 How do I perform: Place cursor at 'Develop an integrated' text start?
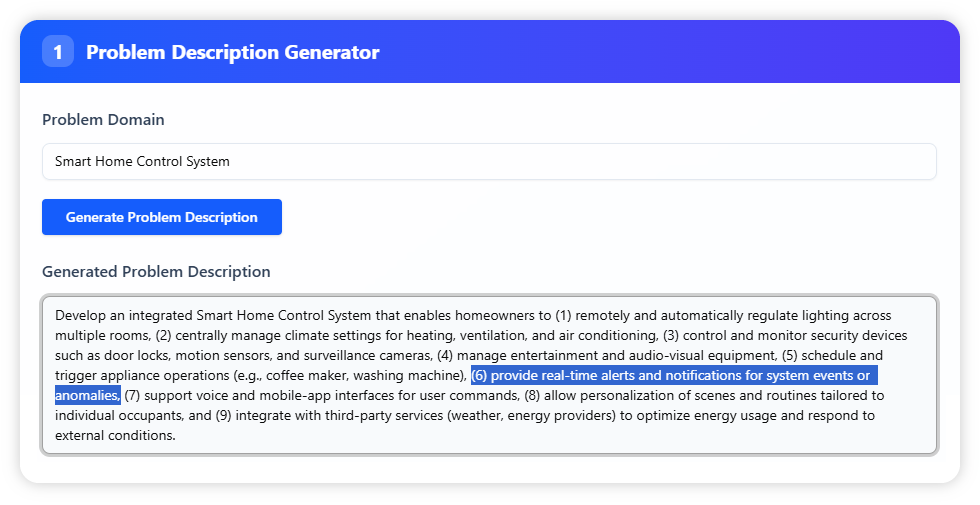(x=57, y=315)
